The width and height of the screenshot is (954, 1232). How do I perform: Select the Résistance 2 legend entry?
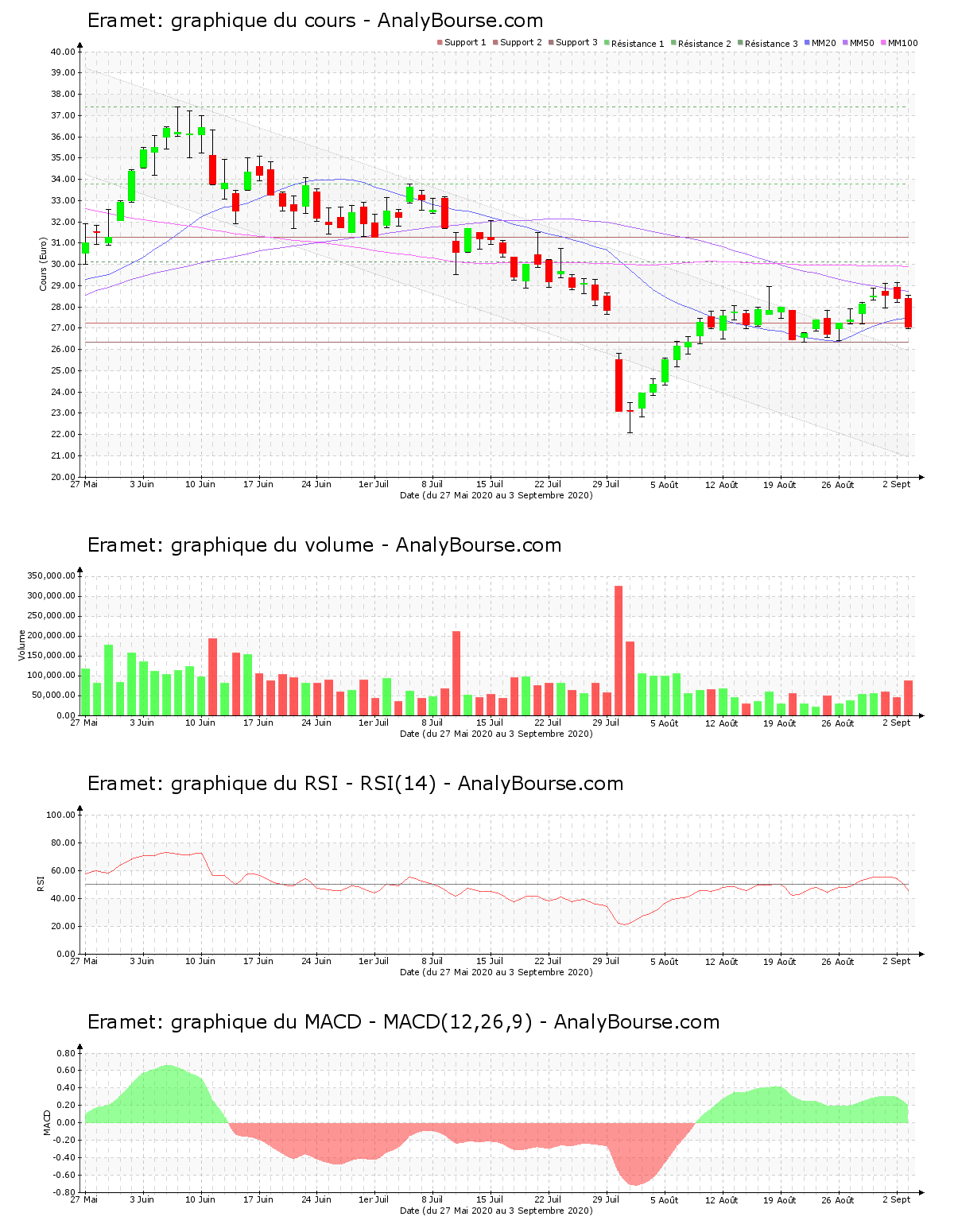pos(701,43)
